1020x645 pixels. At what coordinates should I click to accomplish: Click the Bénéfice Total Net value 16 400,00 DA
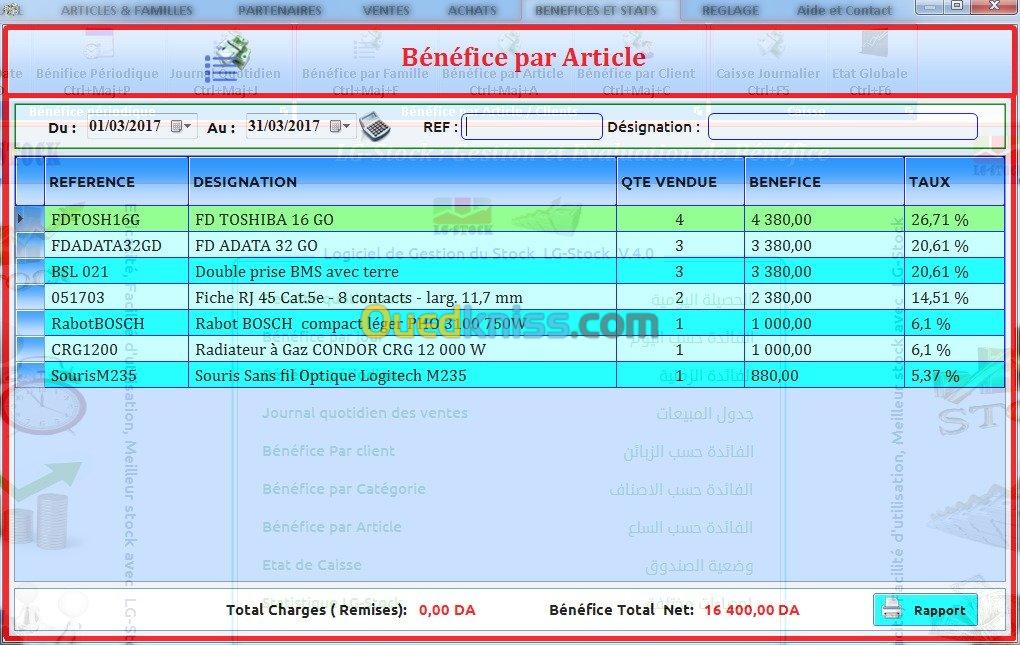coord(751,610)
